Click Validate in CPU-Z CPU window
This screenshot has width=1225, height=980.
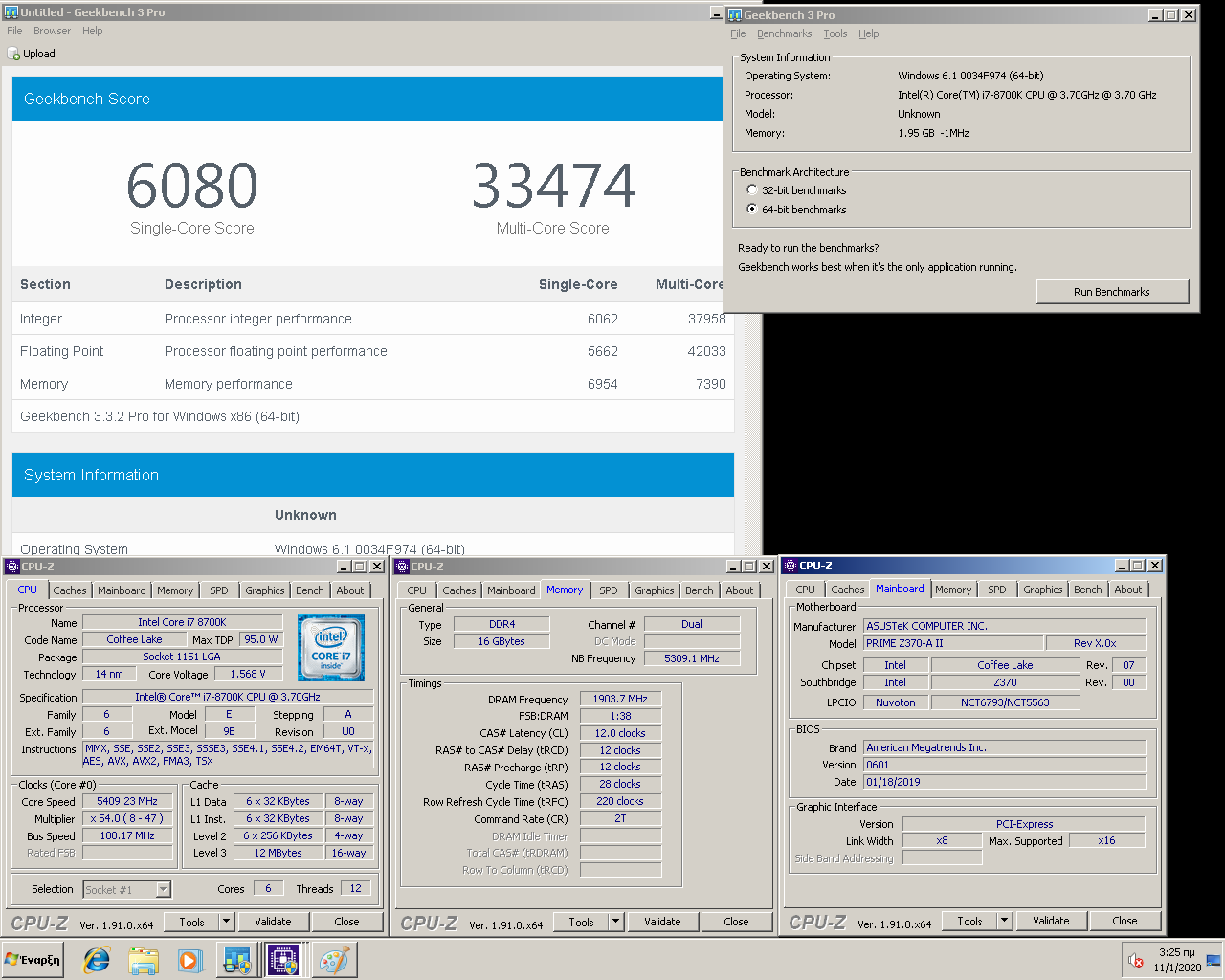click(x=273, y=922)
